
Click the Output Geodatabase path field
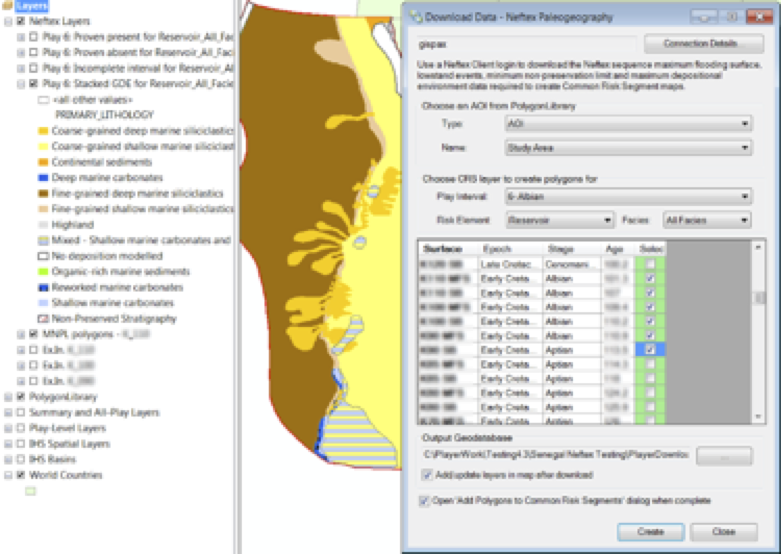tap(556, 455)
